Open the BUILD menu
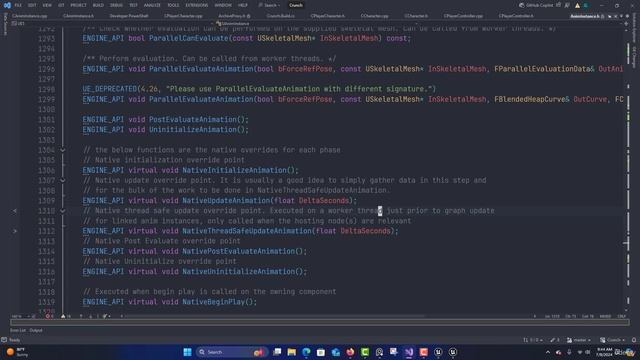This screenshot has width=640, height=360. click(x=98, y=5)
